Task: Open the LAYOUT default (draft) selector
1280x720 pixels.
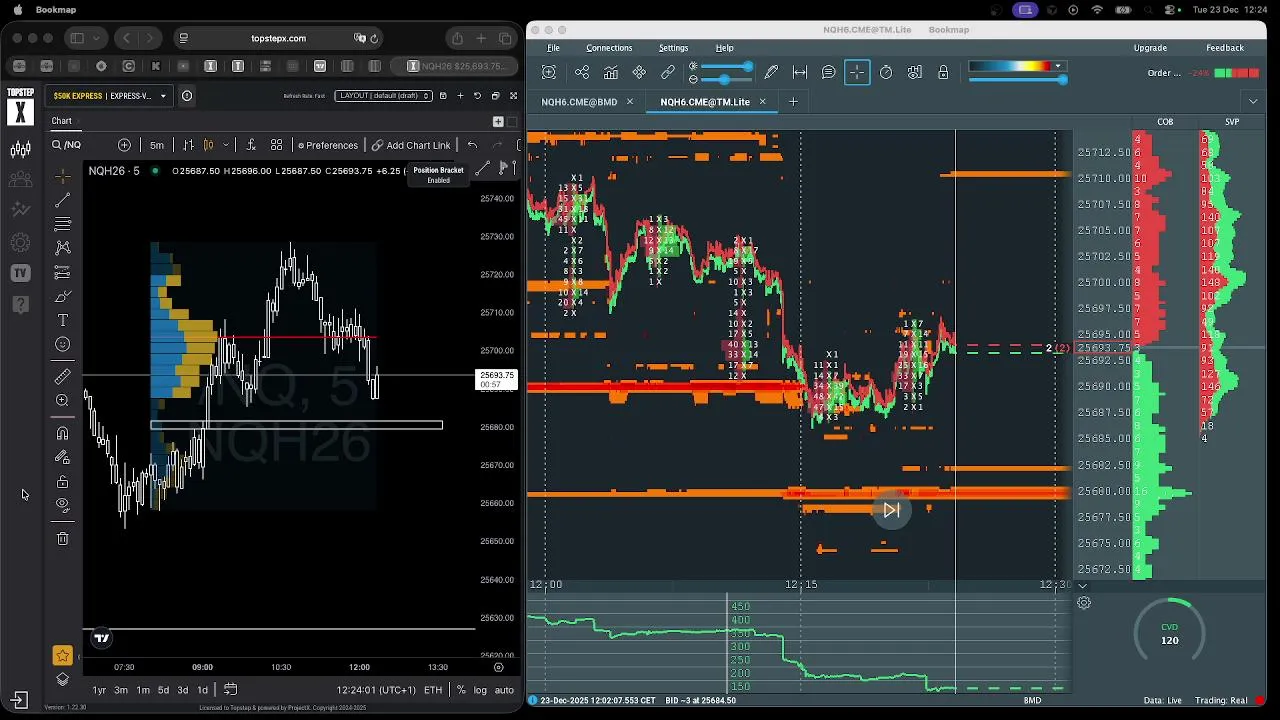Action: pos(384,96)
